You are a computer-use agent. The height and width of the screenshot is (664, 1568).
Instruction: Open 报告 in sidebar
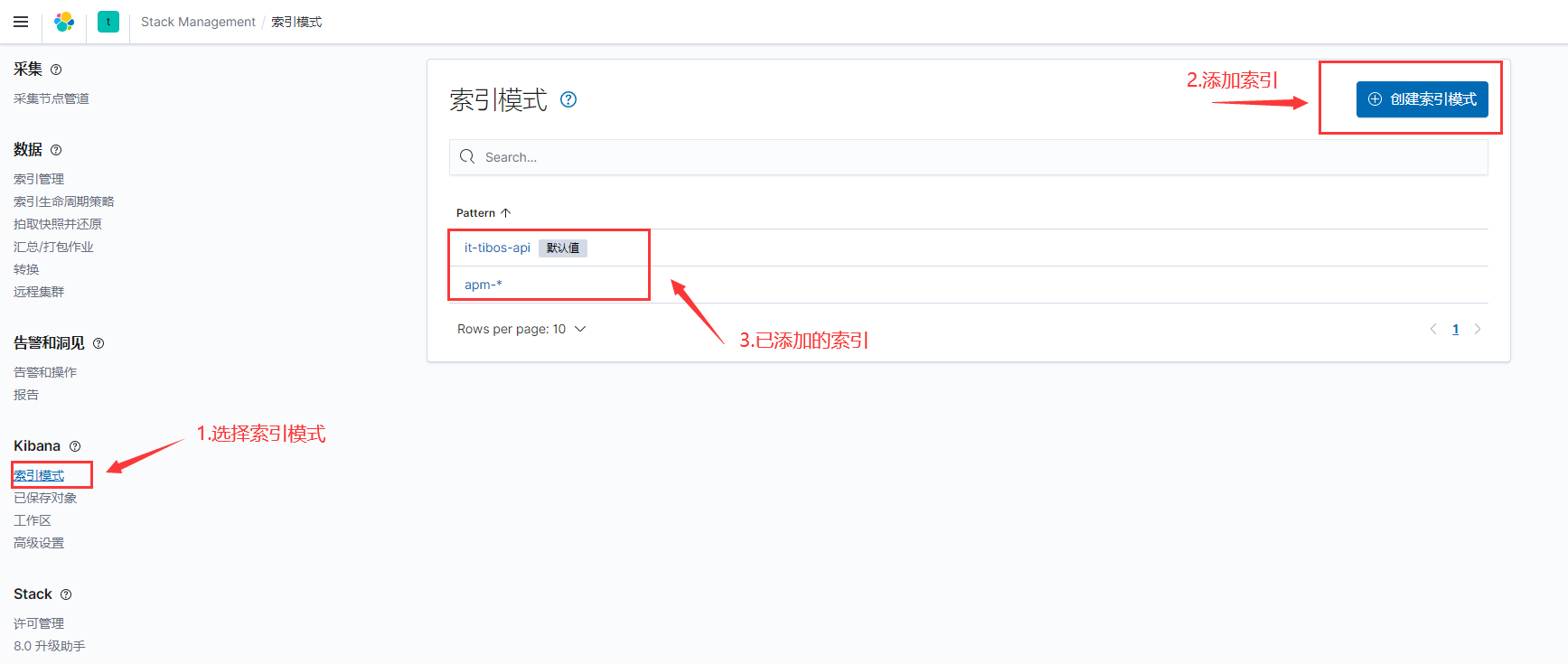26,395
